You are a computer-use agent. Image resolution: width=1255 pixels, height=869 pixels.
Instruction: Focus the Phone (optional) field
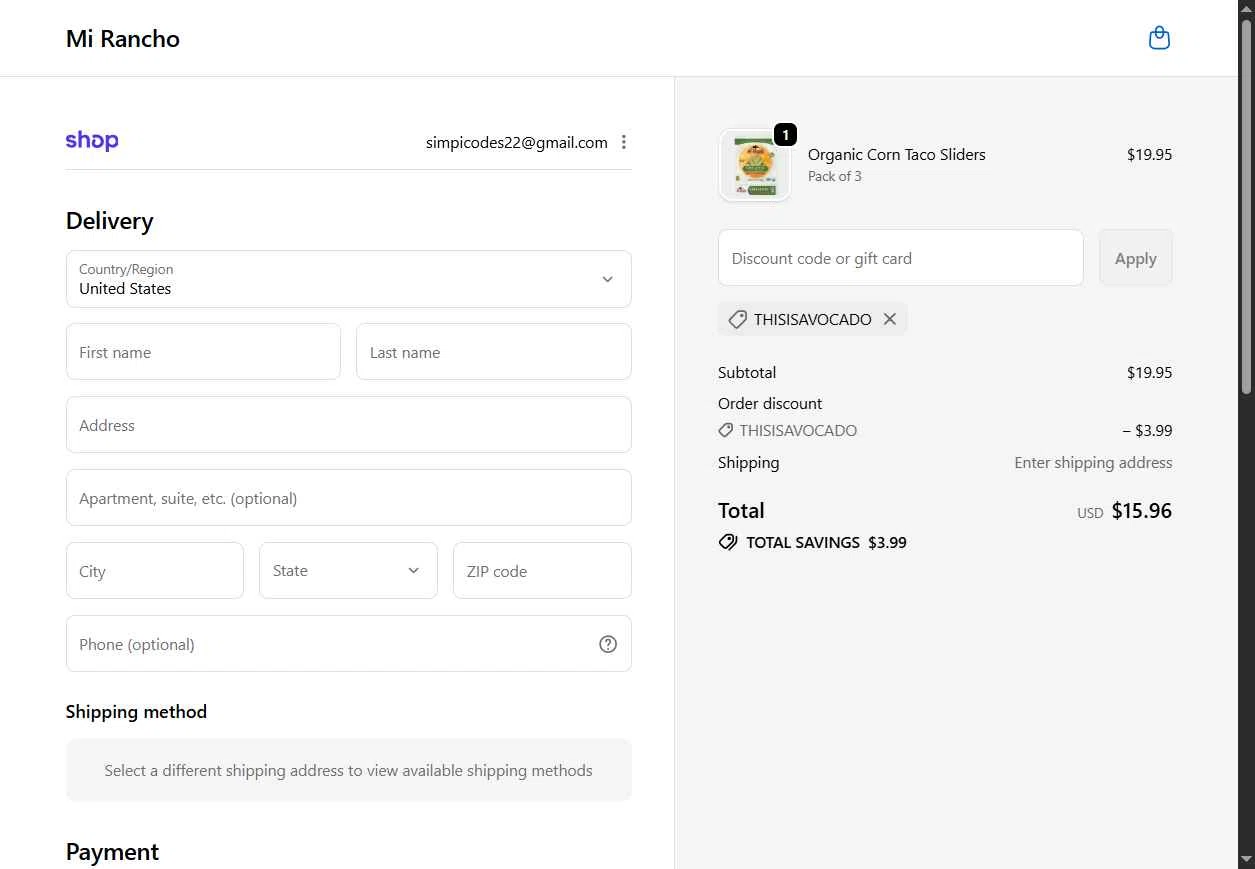click(349, 644)
